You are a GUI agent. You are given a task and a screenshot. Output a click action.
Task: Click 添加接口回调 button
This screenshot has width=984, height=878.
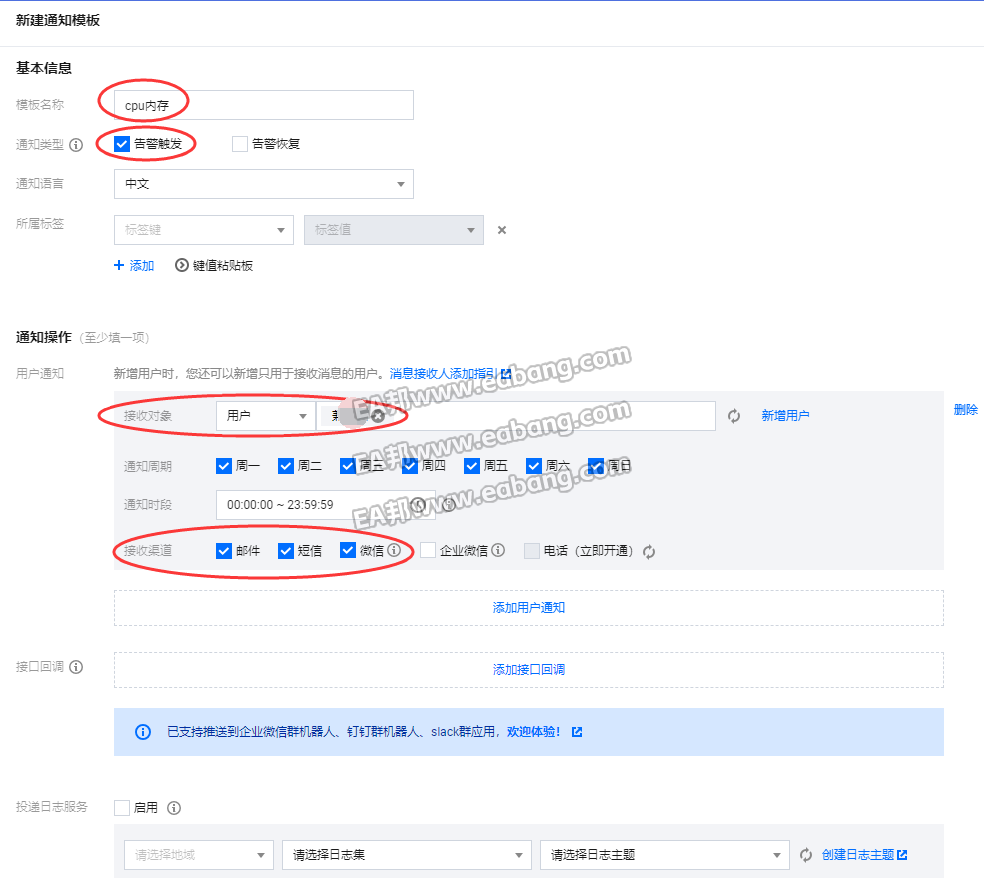click(x=529, y=669)
